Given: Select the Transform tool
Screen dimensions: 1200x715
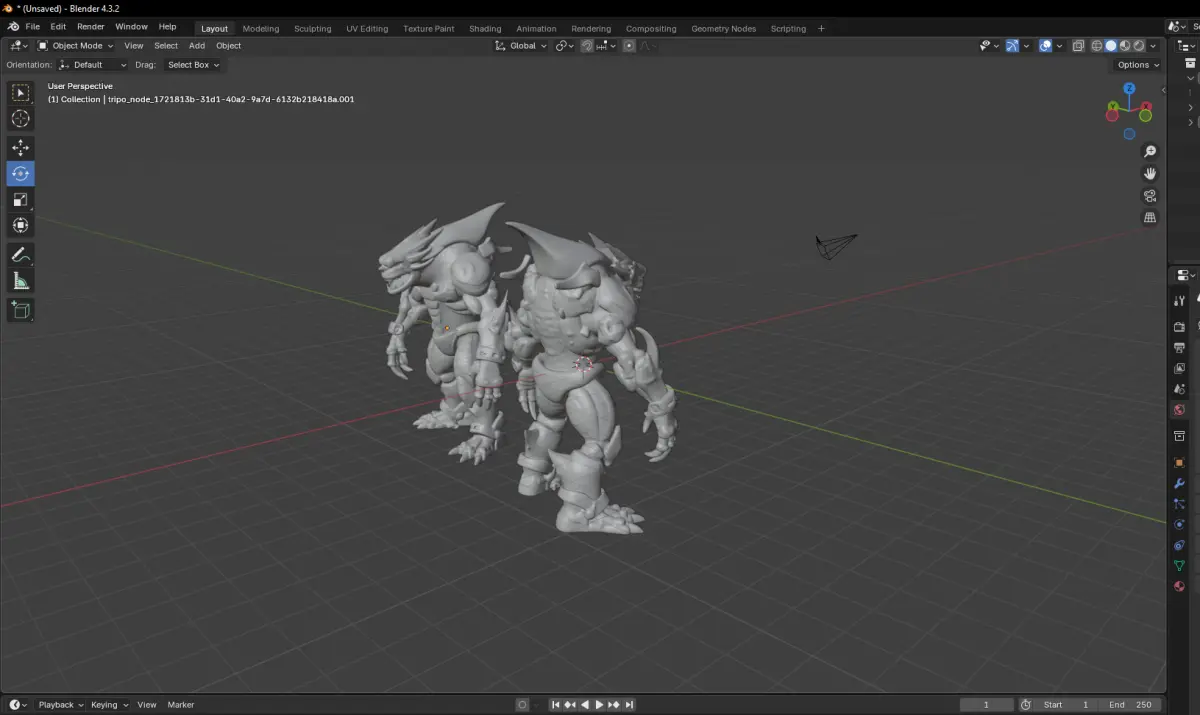Looking at the screenshot, I should (20, 226).
